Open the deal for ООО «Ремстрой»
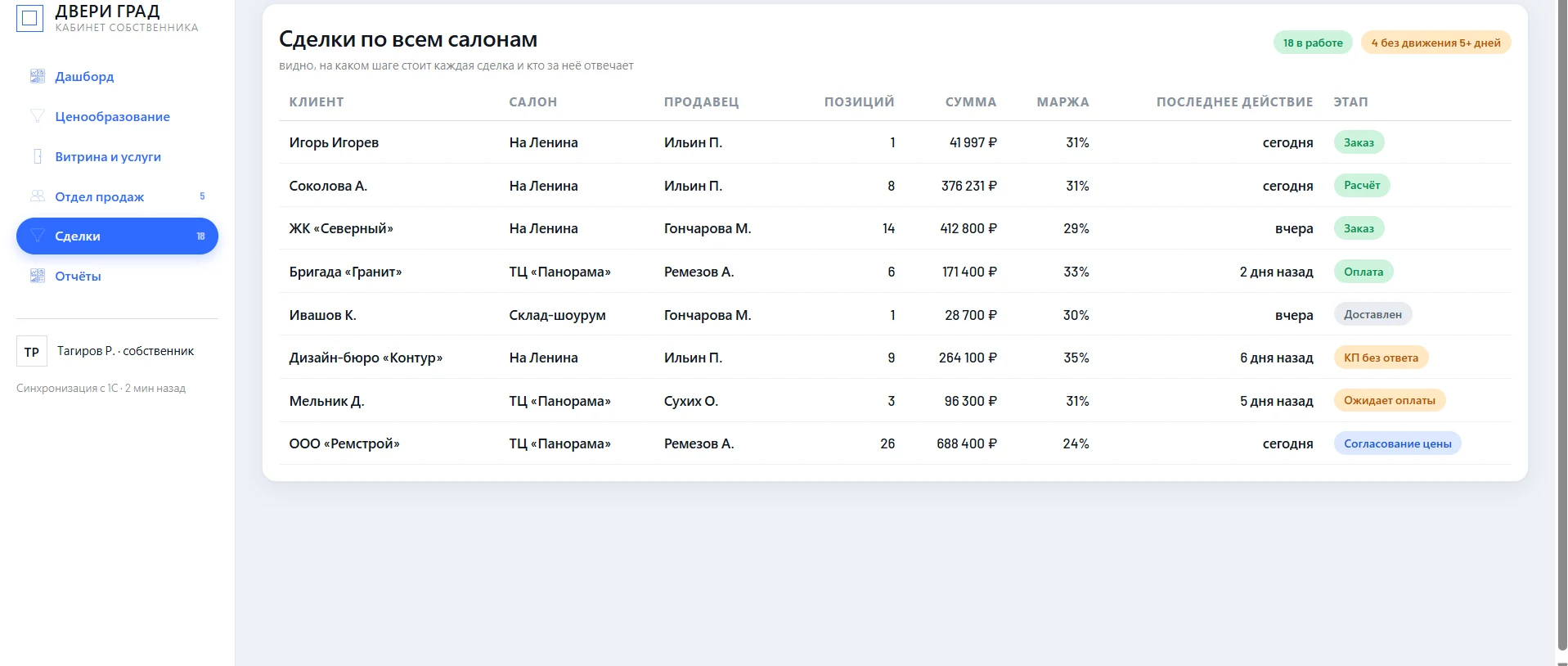The image size is (1568, 666). point(895,443)
